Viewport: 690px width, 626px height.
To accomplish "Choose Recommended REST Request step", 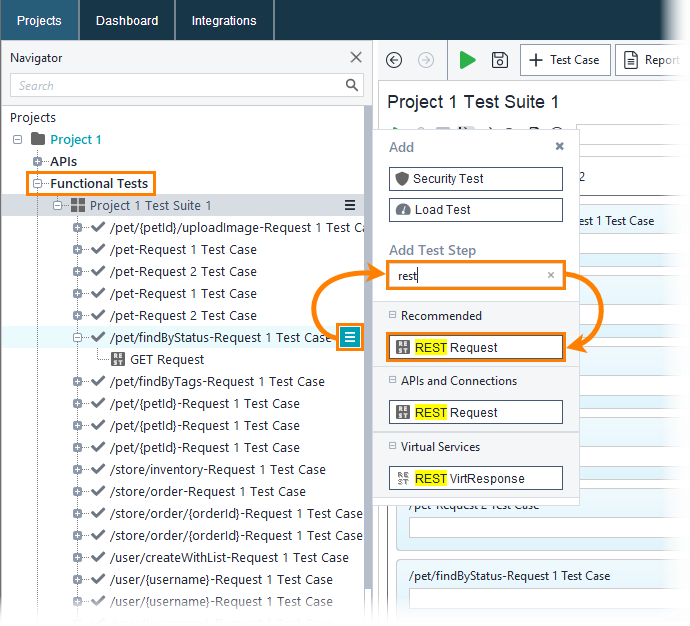I will click(476, 348).
